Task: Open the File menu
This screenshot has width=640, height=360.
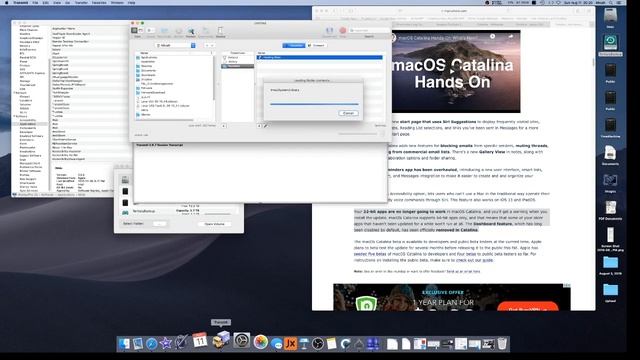Action: [36, 2]
